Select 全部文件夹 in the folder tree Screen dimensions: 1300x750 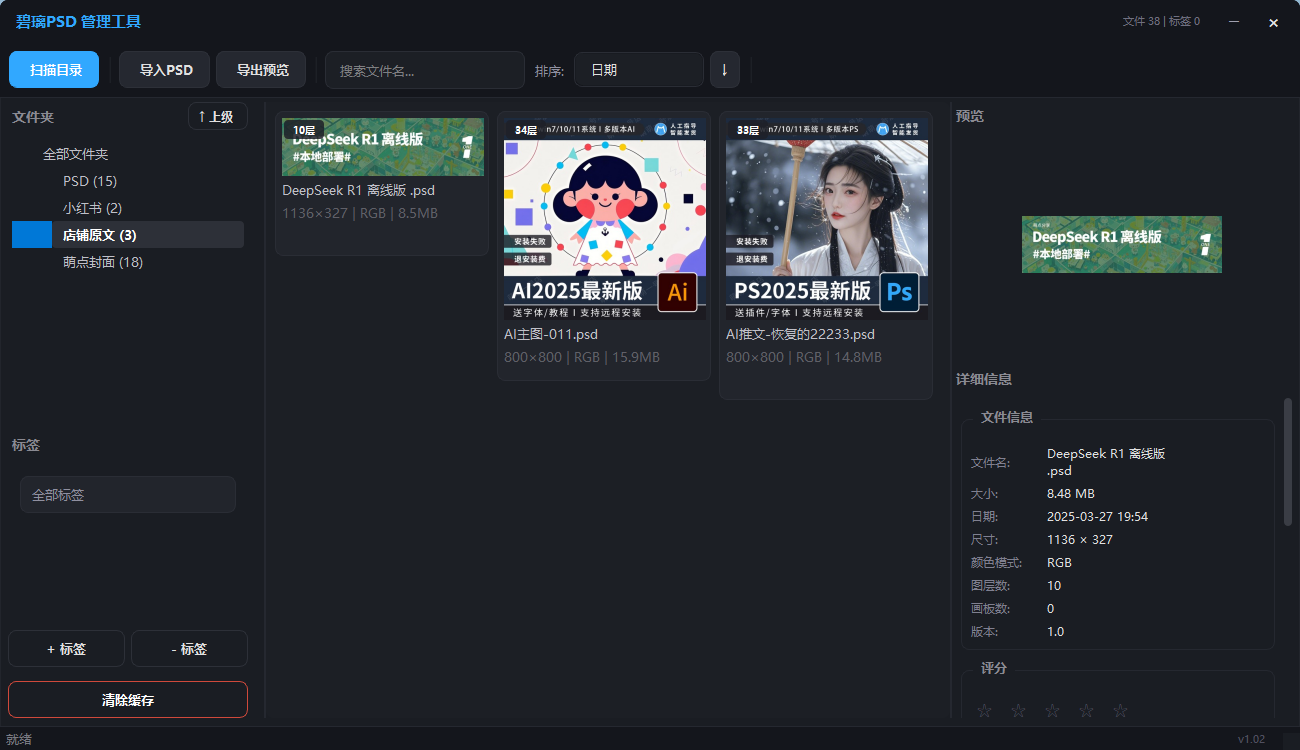[x=76, y=154]
